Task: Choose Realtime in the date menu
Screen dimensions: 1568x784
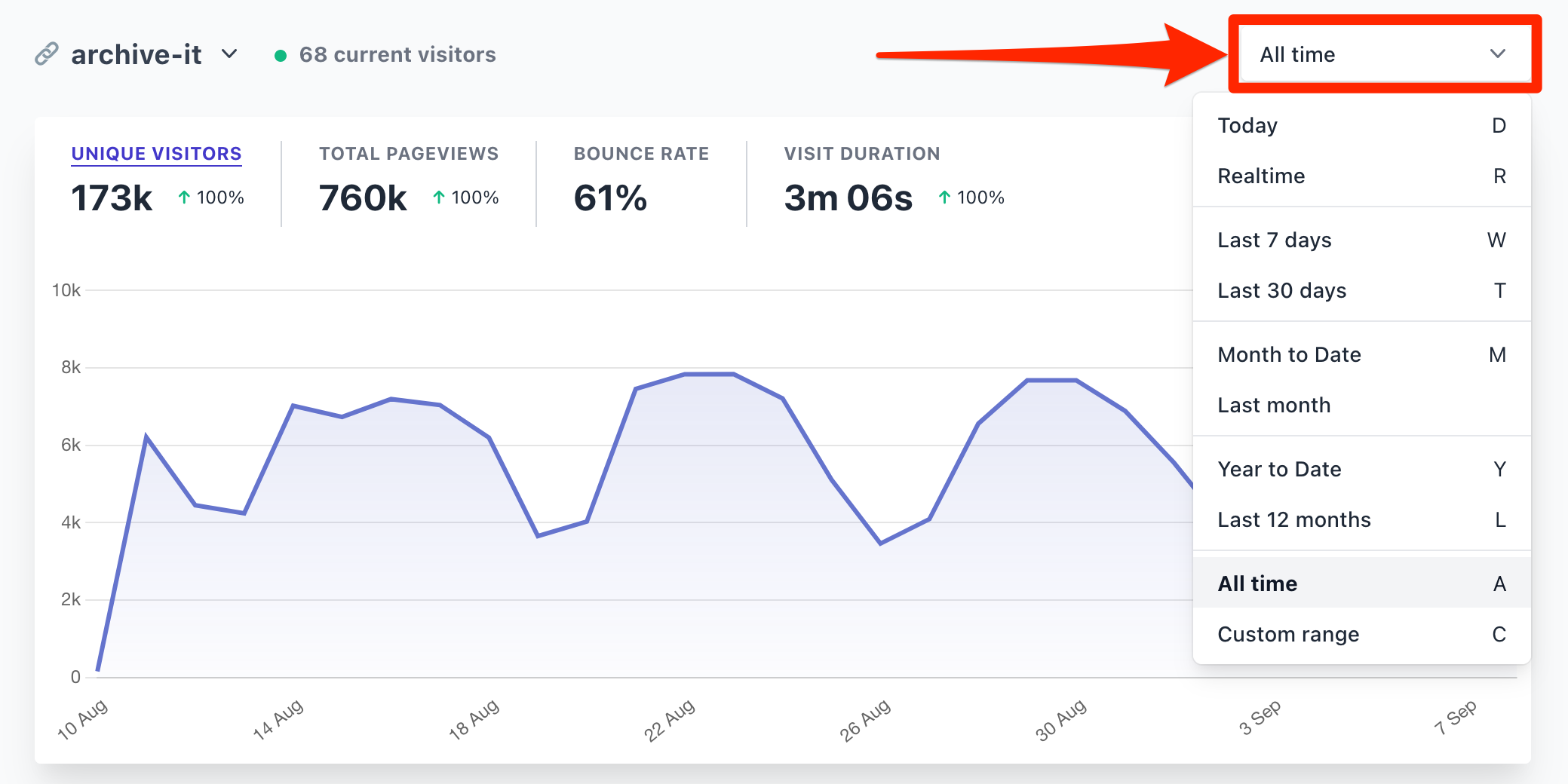Action: click(1361, 176)
